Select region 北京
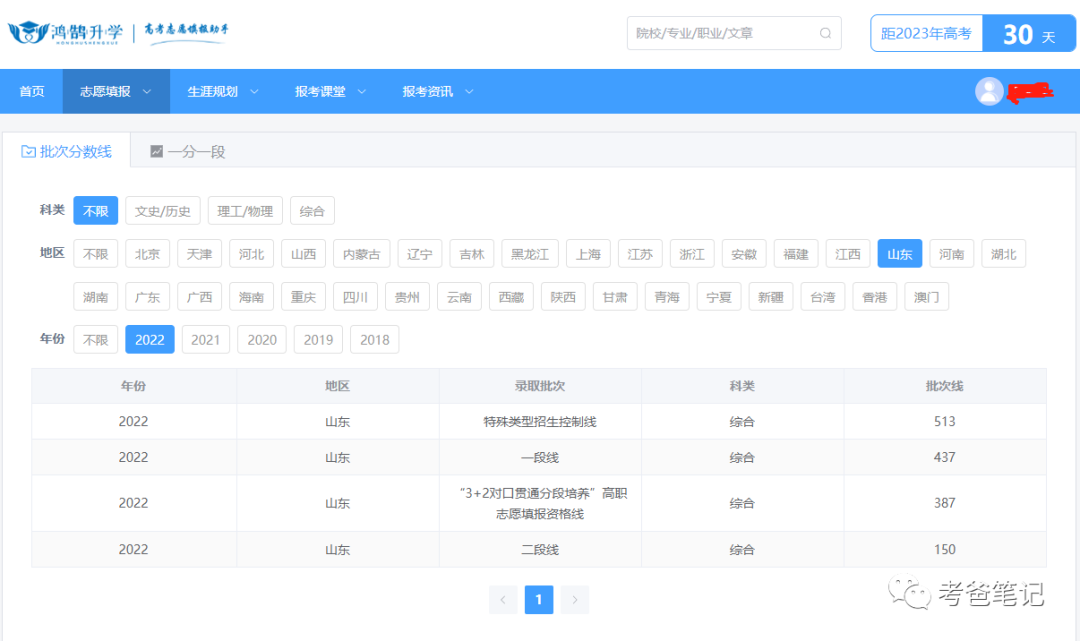Viewport: 1080px width, 641px height. [147, 254]
